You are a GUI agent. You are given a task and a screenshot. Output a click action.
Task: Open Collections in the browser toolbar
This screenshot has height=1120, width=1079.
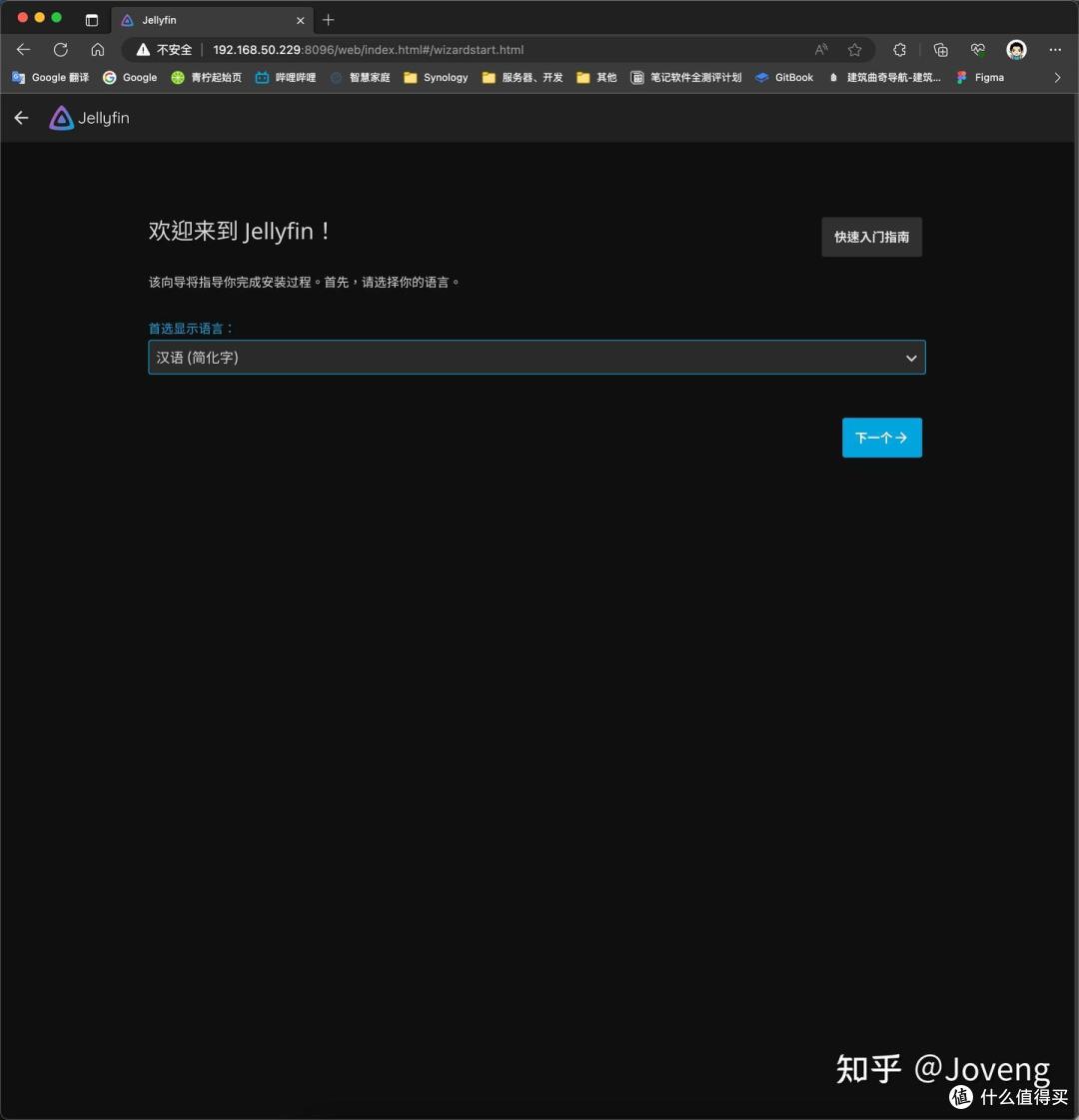939,49
